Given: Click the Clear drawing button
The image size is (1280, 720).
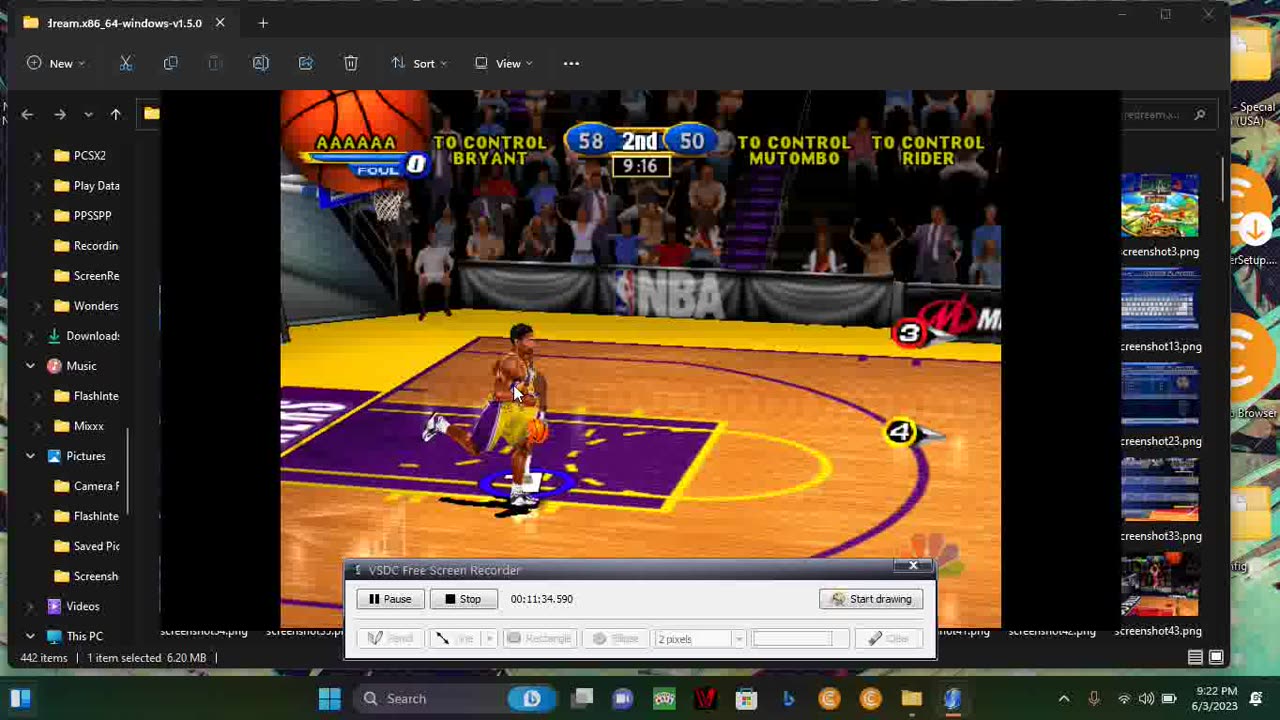Looking at the screenshot, I should click(888, 638).
